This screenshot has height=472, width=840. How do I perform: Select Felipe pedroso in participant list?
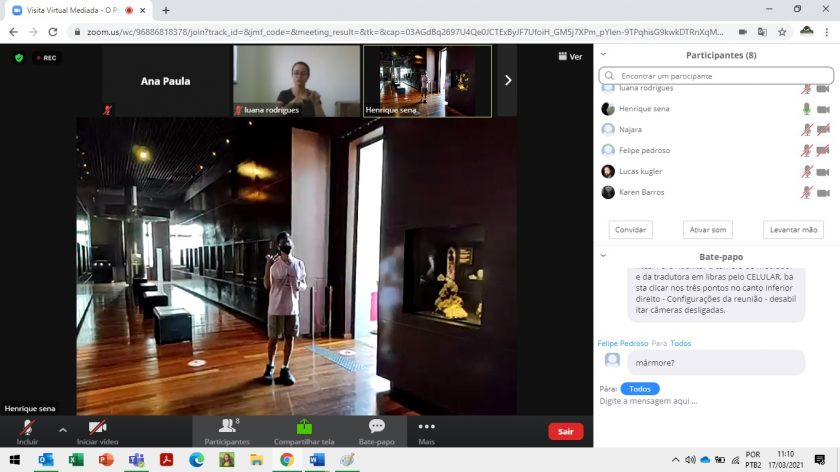pos(716,151)
